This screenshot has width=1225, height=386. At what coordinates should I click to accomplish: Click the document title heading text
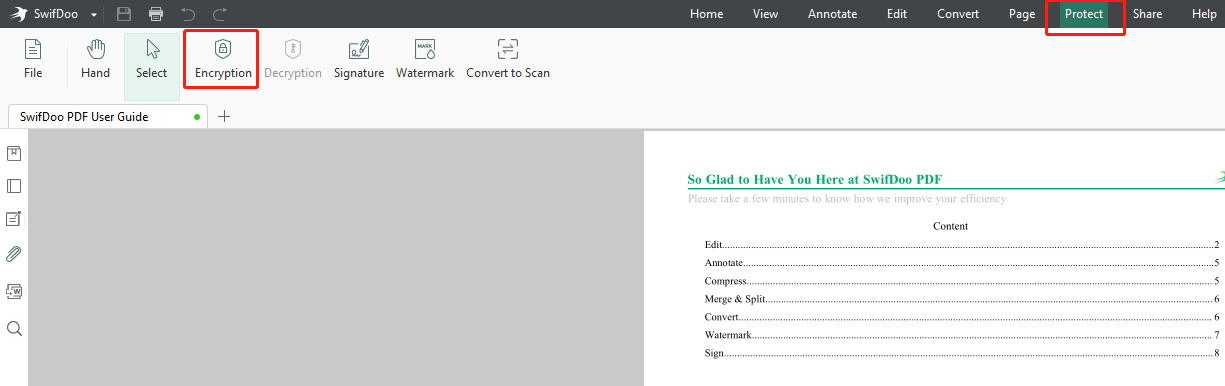(815, 179)
